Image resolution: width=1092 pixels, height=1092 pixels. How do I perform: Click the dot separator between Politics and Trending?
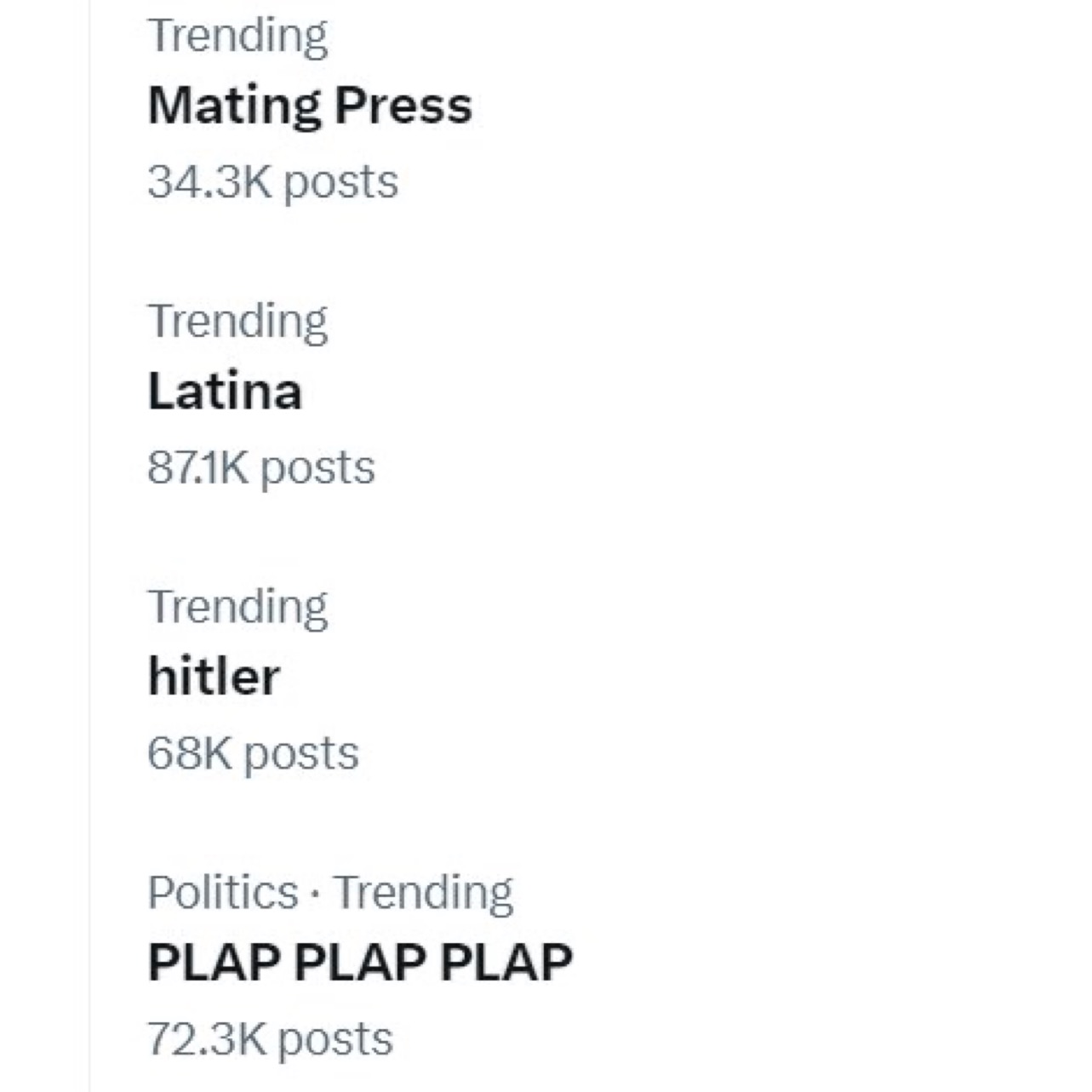click(316, 894)
